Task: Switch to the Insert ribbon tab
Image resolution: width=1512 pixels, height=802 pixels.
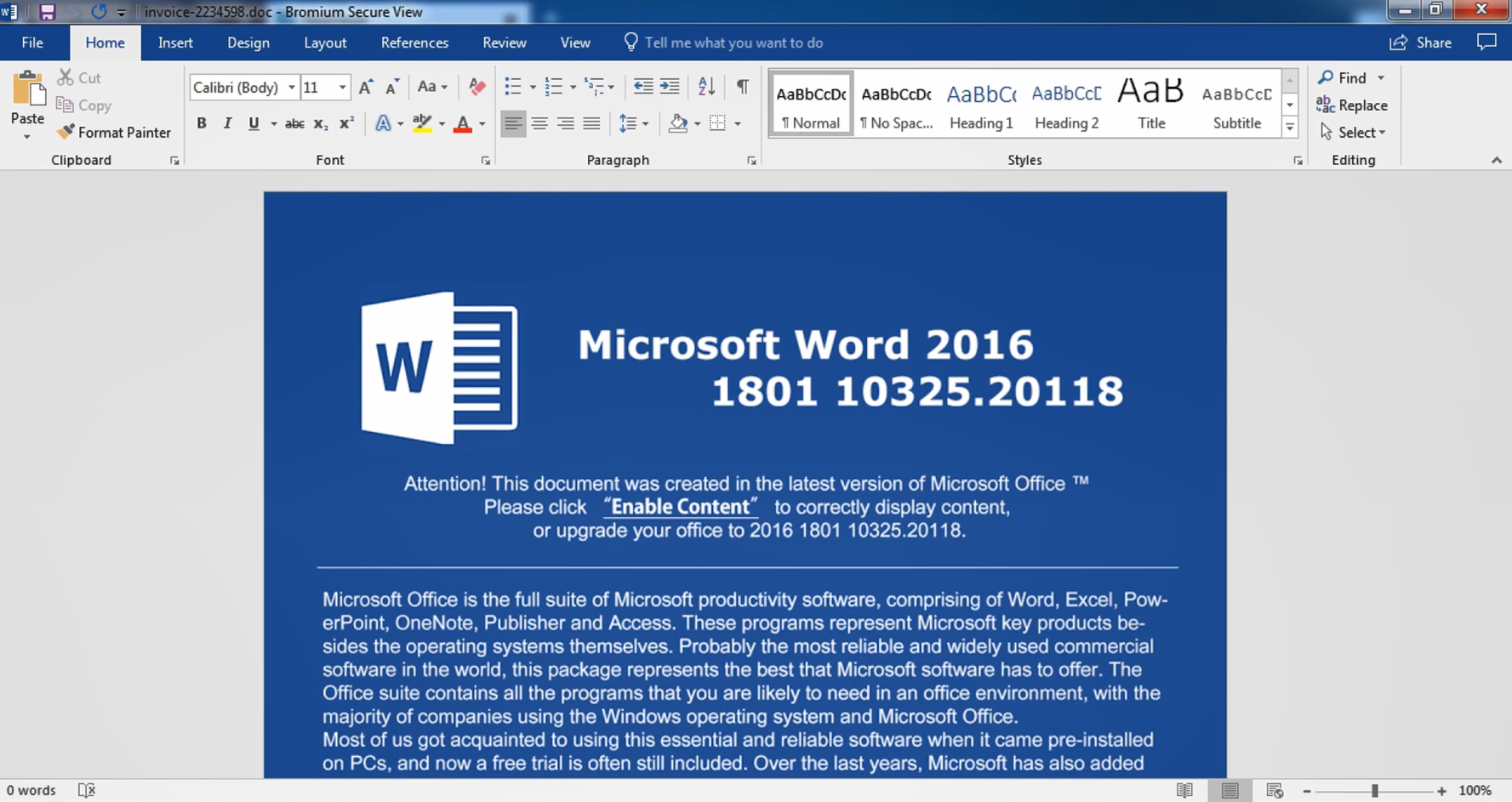Action: coord(175,43)
